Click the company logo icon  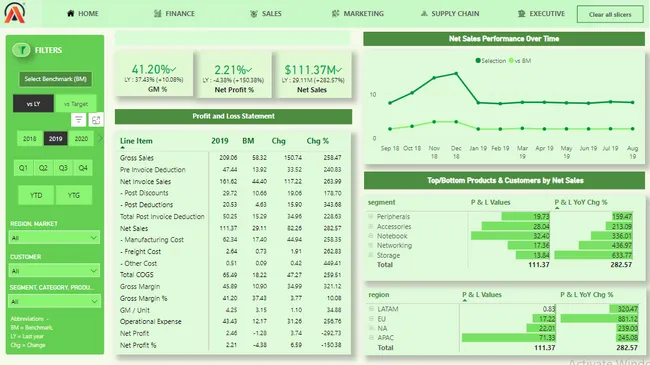[x=15, y=12]
